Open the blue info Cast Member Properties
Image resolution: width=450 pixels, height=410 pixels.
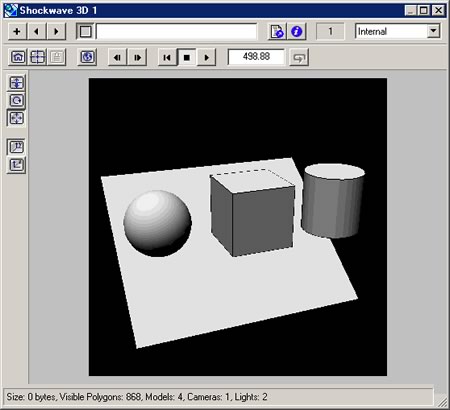(x=296, y=32)
